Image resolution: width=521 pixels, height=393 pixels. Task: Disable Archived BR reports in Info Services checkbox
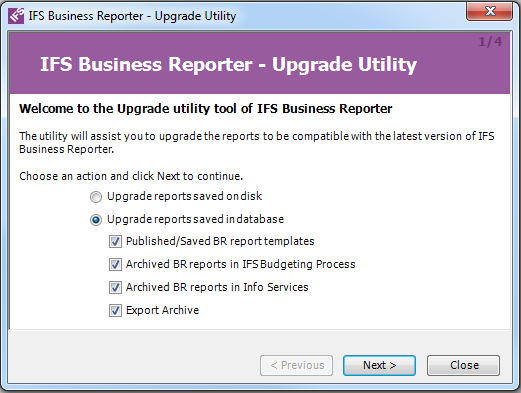115,288
